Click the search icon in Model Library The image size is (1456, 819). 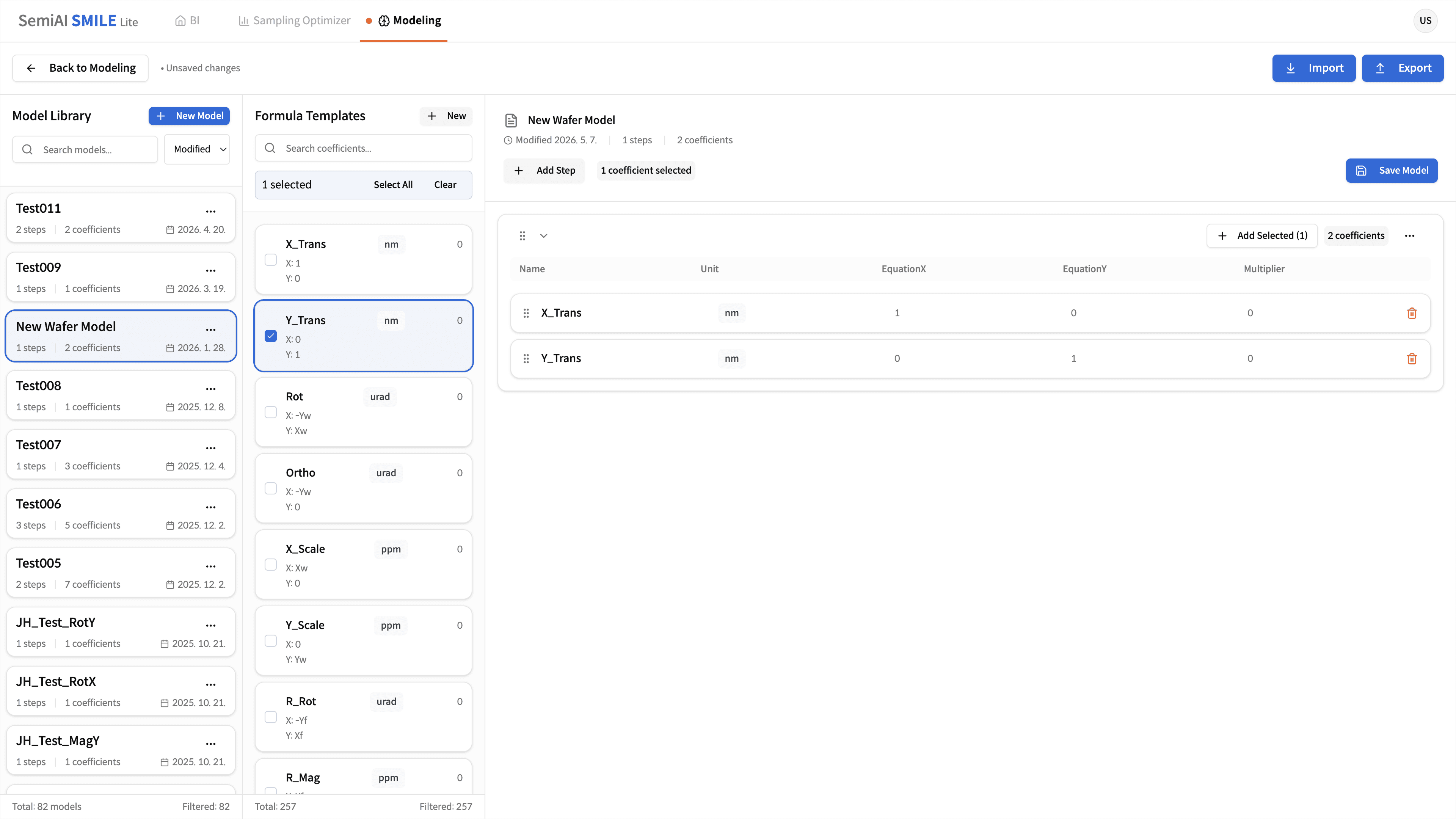coord(27,149)
